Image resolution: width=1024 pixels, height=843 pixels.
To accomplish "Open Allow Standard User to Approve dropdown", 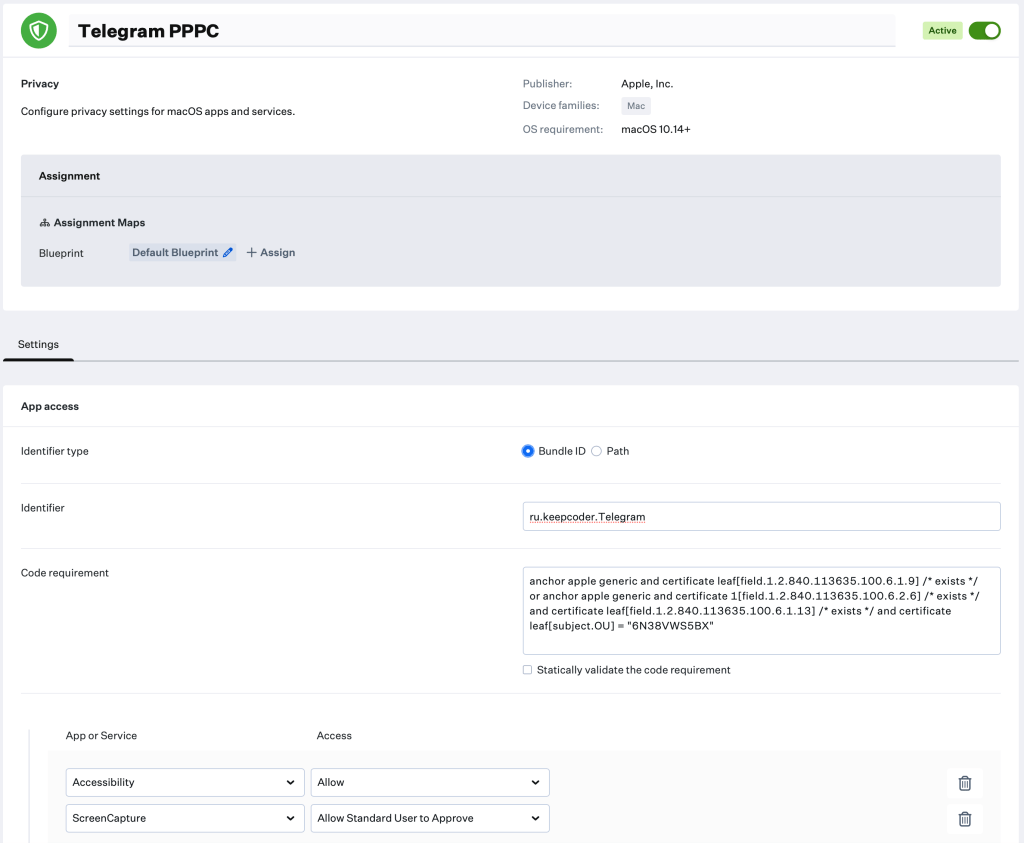I will pyautogui.click(x=429, y=818).
